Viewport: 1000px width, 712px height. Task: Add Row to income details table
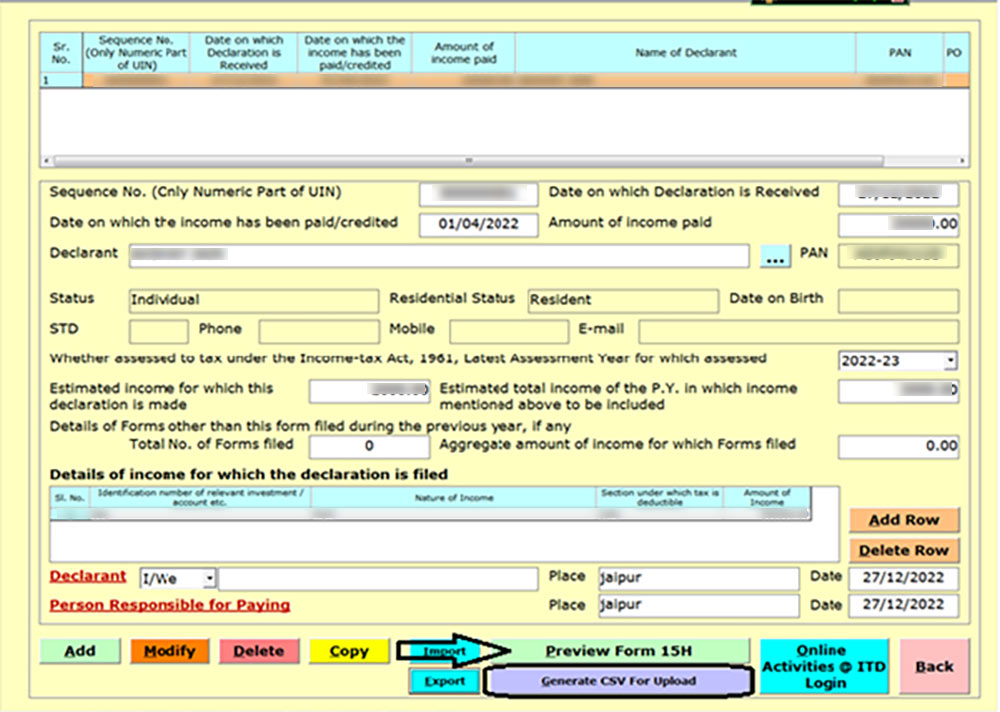pos(903,520)
